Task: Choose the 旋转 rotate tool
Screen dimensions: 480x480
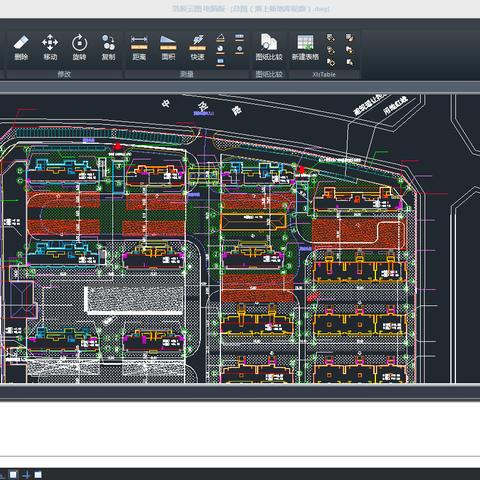Action: pyautogui.click(x=79, y=48)
